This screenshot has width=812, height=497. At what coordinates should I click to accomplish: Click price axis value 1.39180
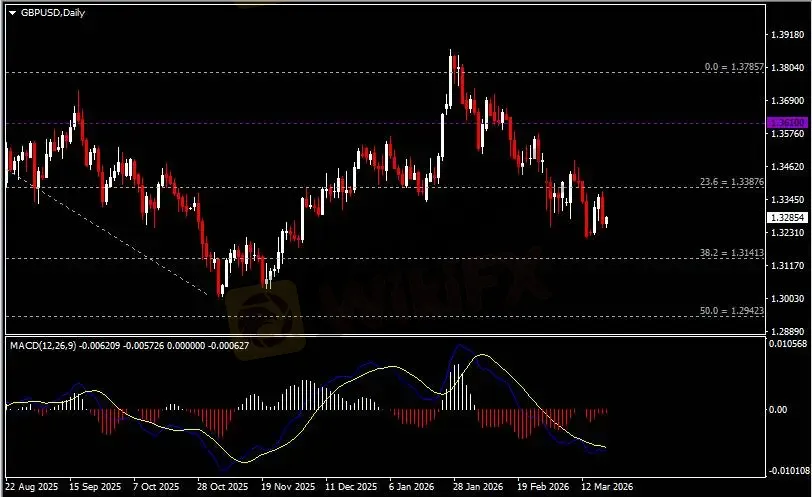[x=788, y=35]
